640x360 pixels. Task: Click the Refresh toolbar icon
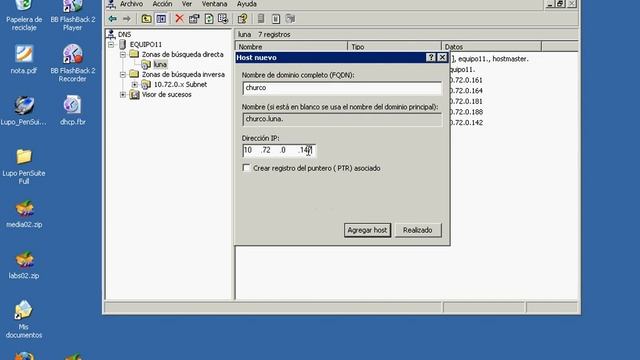tap(209, 19)
